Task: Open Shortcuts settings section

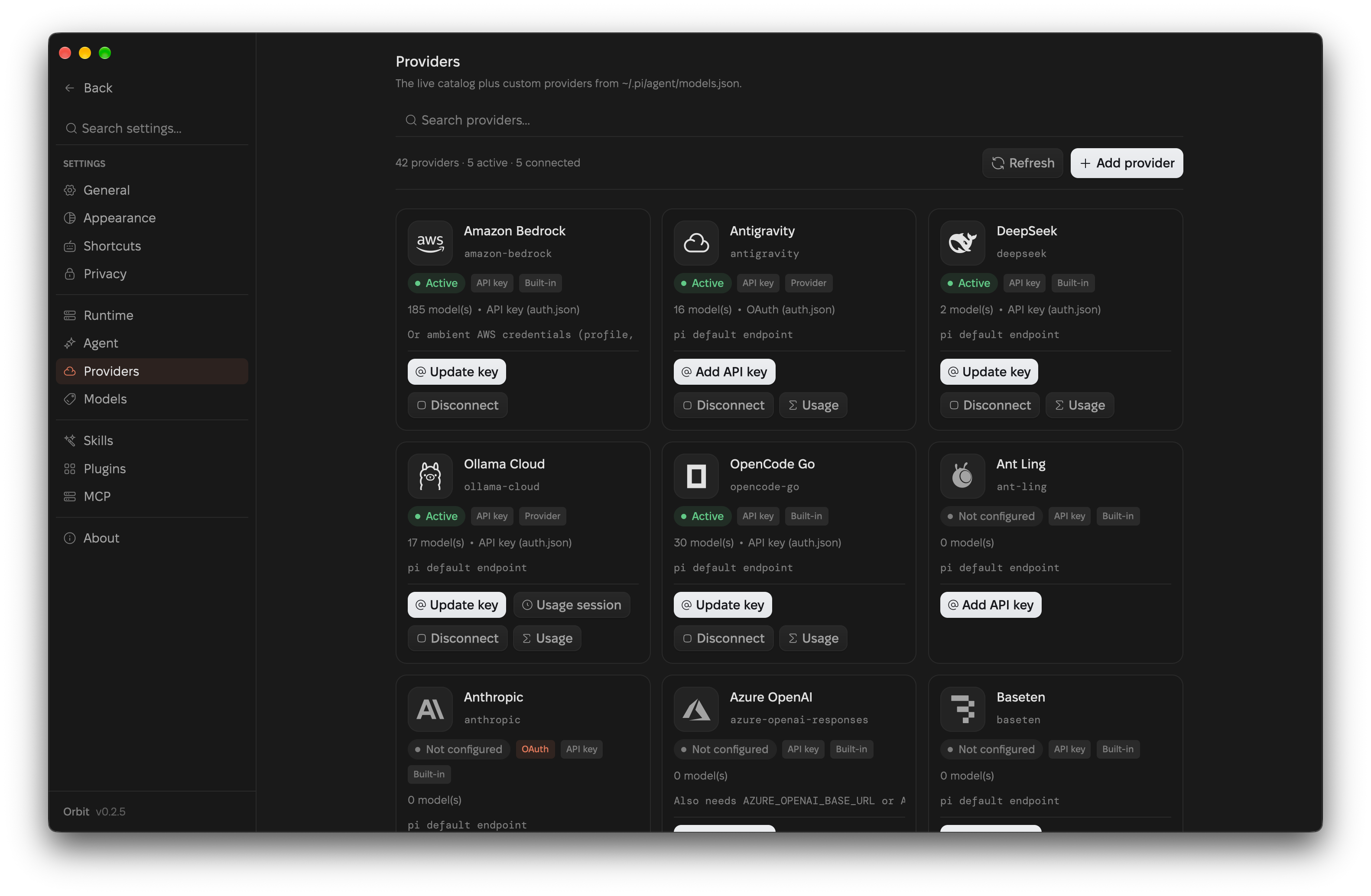Action: click(x=152, y=246)
